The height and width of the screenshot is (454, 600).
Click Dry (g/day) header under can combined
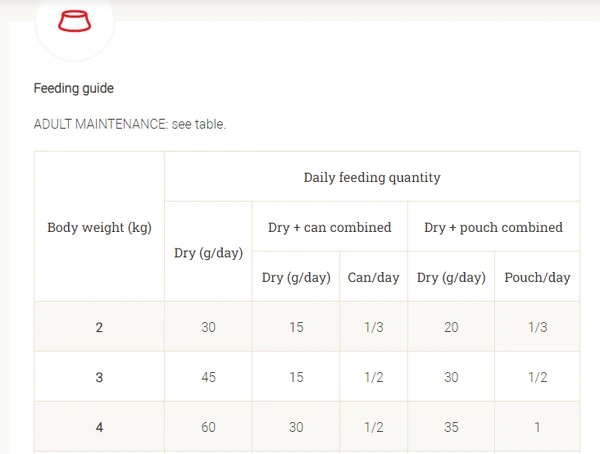coord(296,277)
